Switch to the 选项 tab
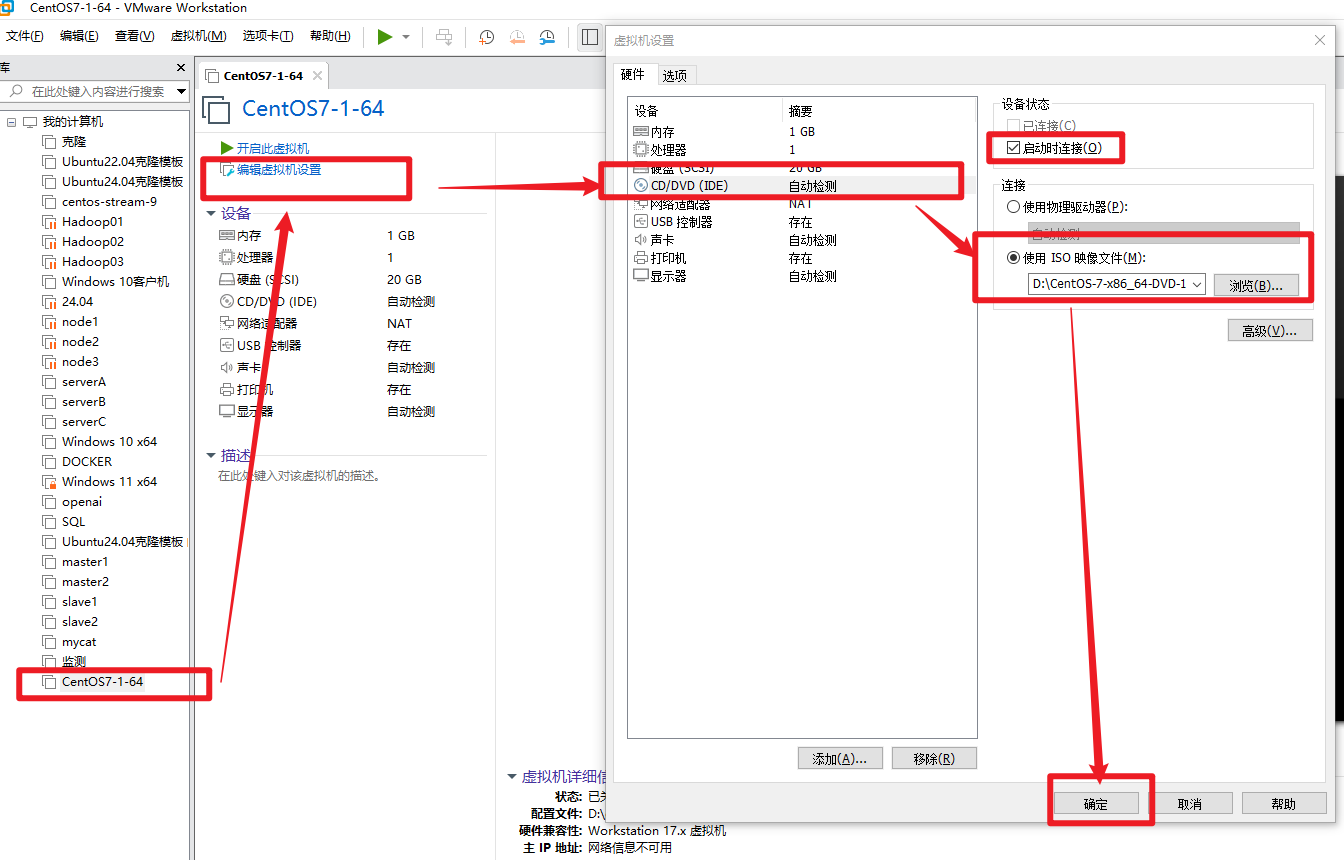This screenshot has height=860, width=1344. [x=675, y=76]
